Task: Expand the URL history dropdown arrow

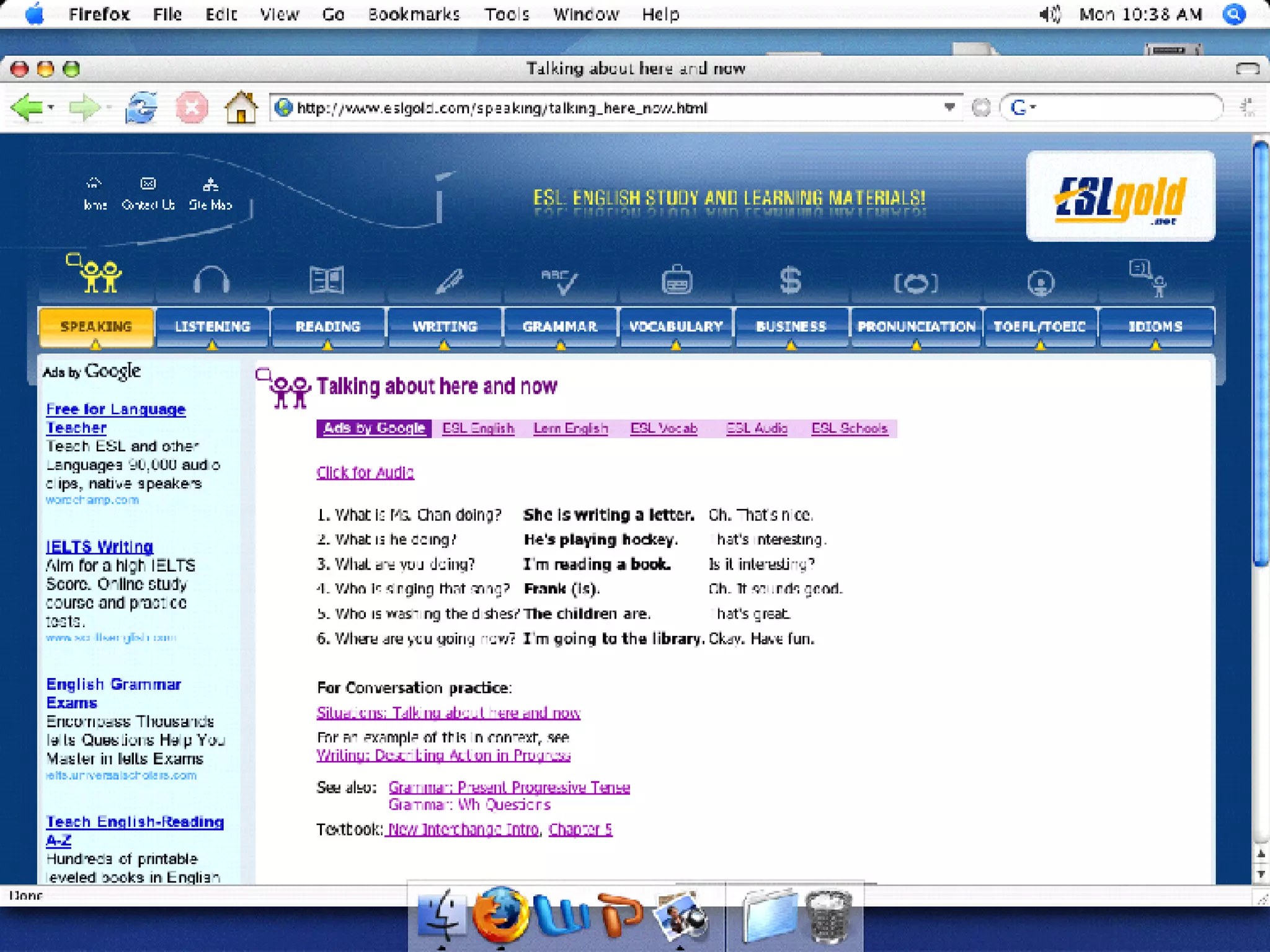Action: tap(949, 107)
